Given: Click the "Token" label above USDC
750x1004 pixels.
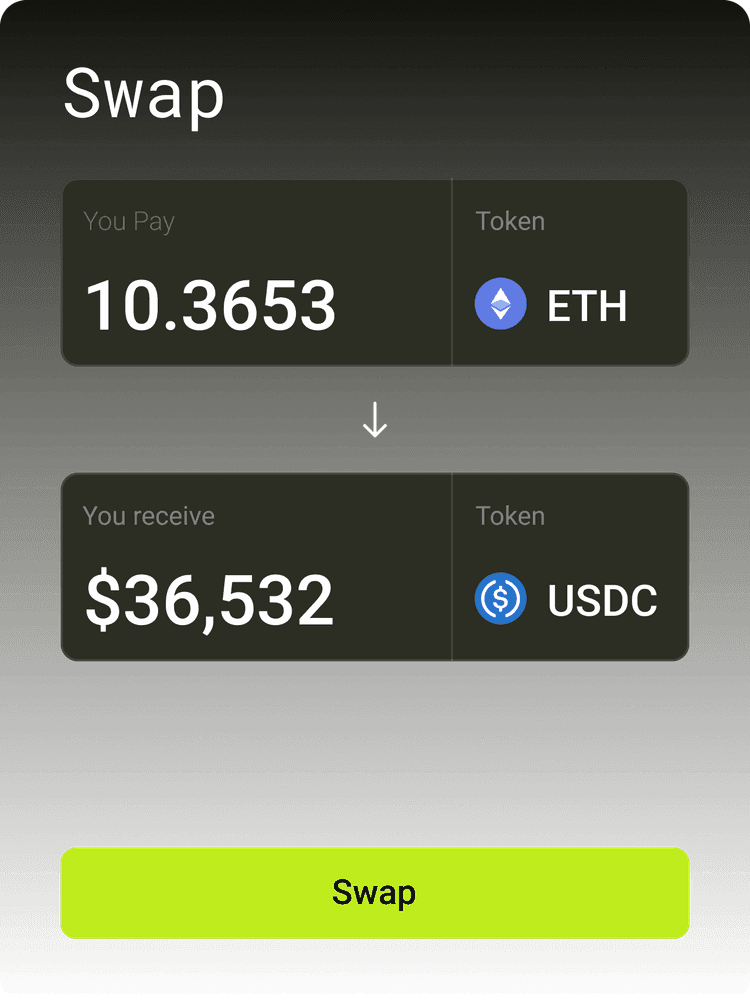Looking at the screenshot, I should [510, 516].
